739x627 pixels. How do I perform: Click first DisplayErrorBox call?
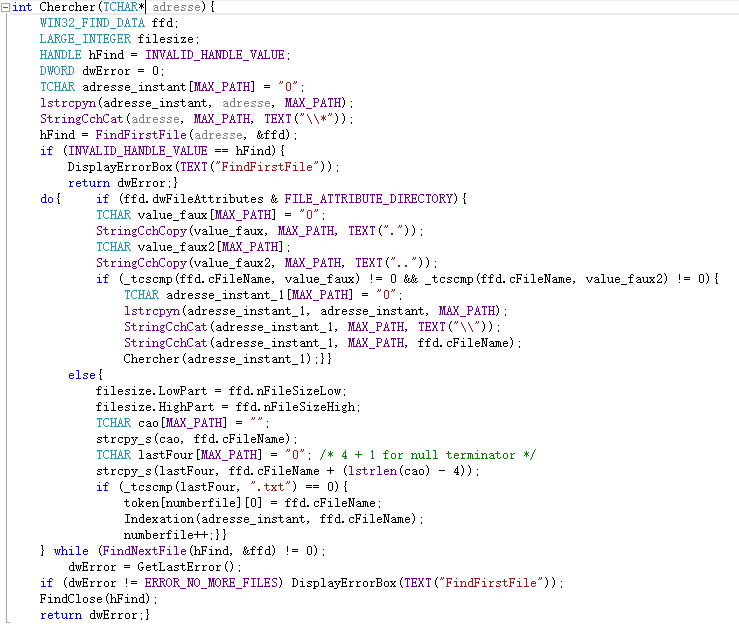point(203,167)
